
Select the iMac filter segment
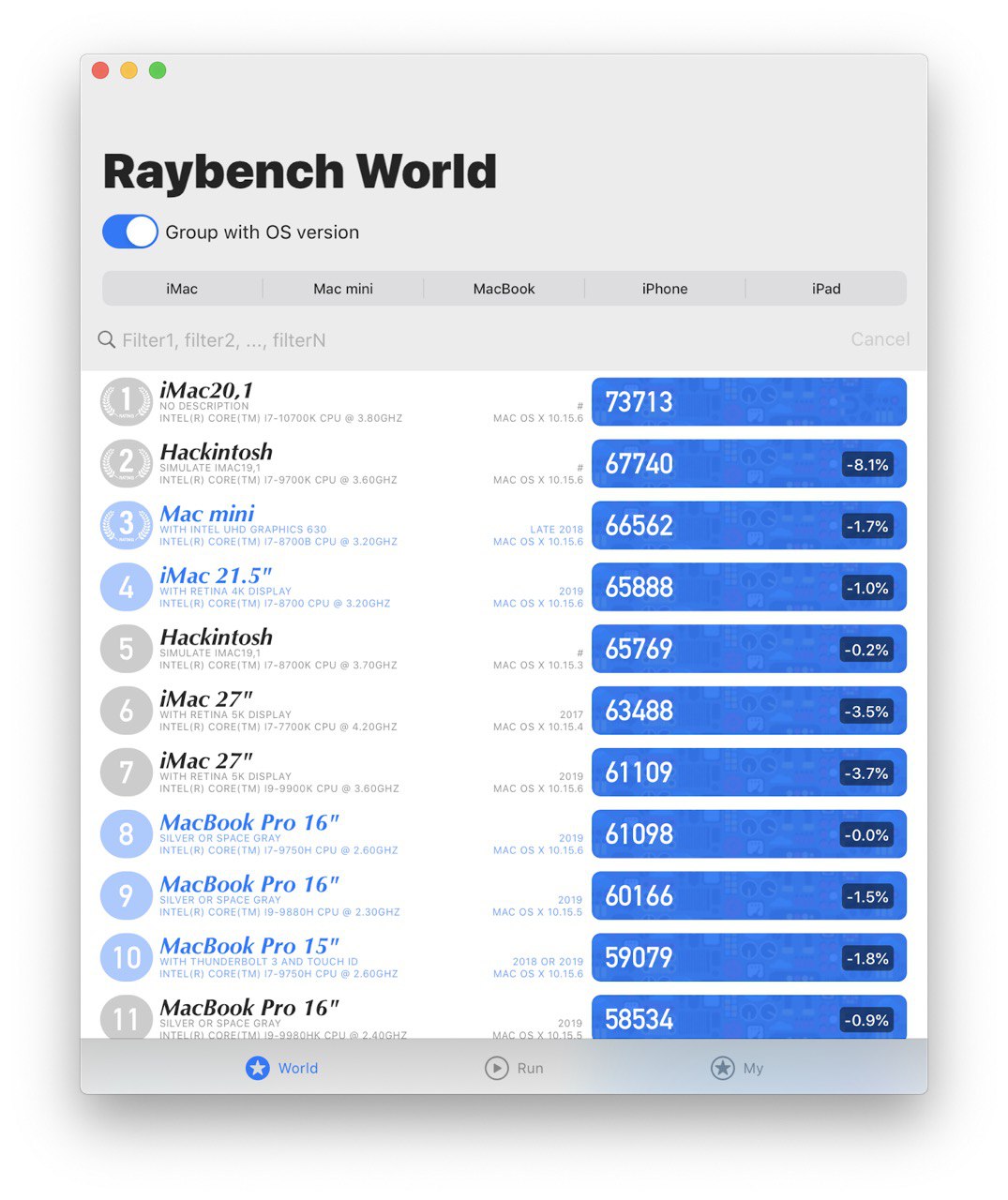click(x=182, y=289)
